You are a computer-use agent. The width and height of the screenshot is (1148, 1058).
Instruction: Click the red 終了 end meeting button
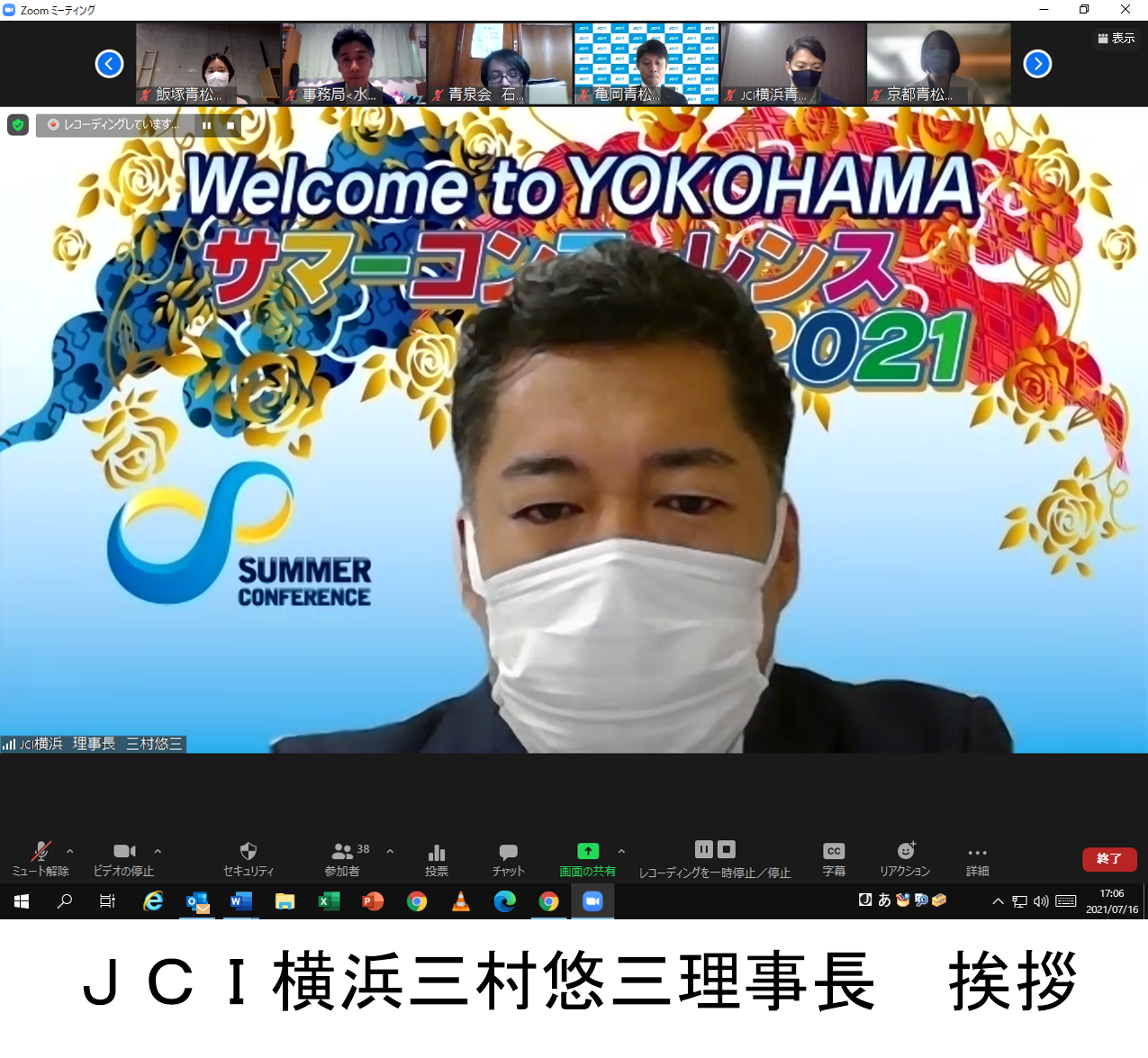(1109, 859)
